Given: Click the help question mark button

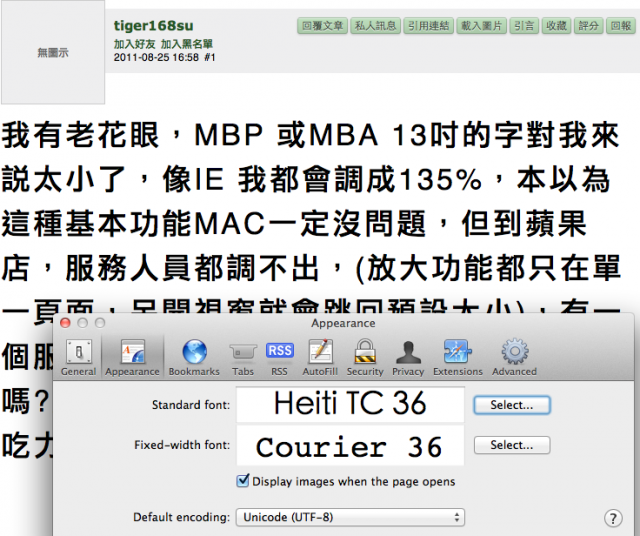Looking at the screenshot, I should (x=613, y=518).
